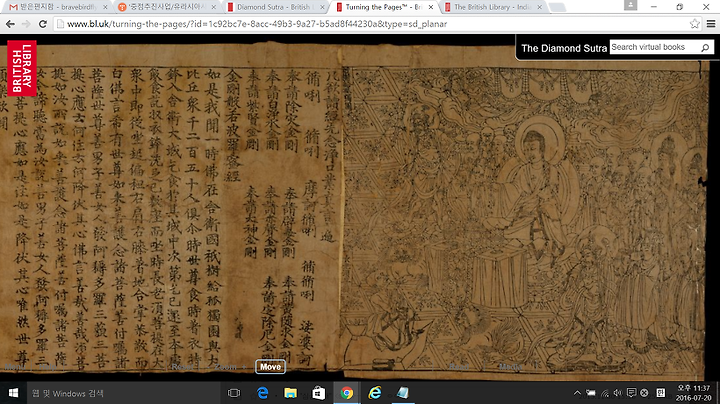Click the battery status tray icon
720x404 pixels.
[591, 393]
